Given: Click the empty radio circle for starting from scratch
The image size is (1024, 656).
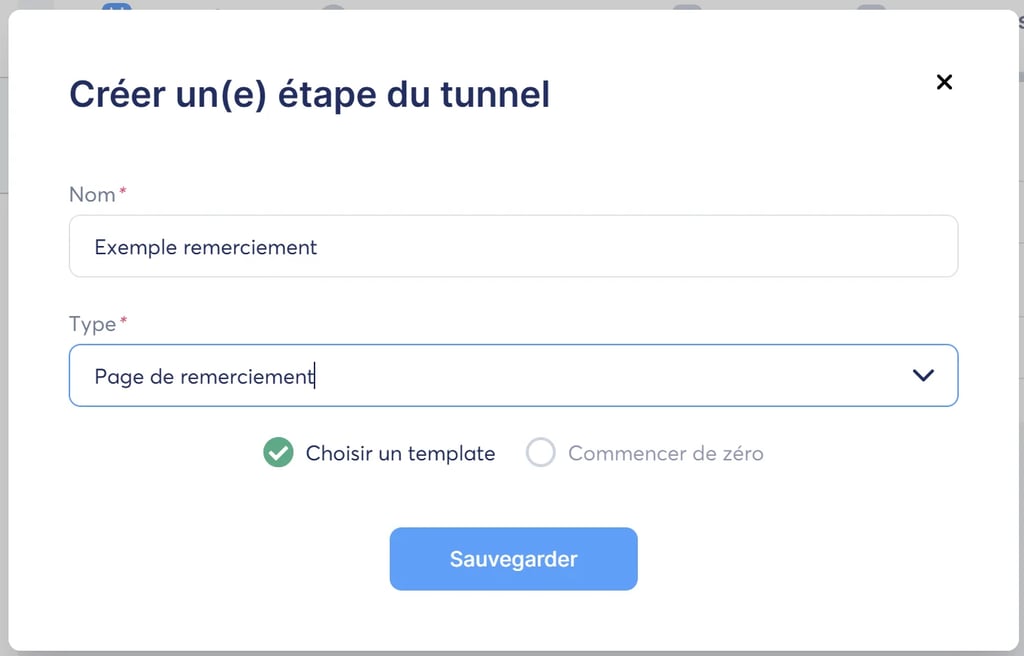Looking at the screenshot, I should pos(541,452).
